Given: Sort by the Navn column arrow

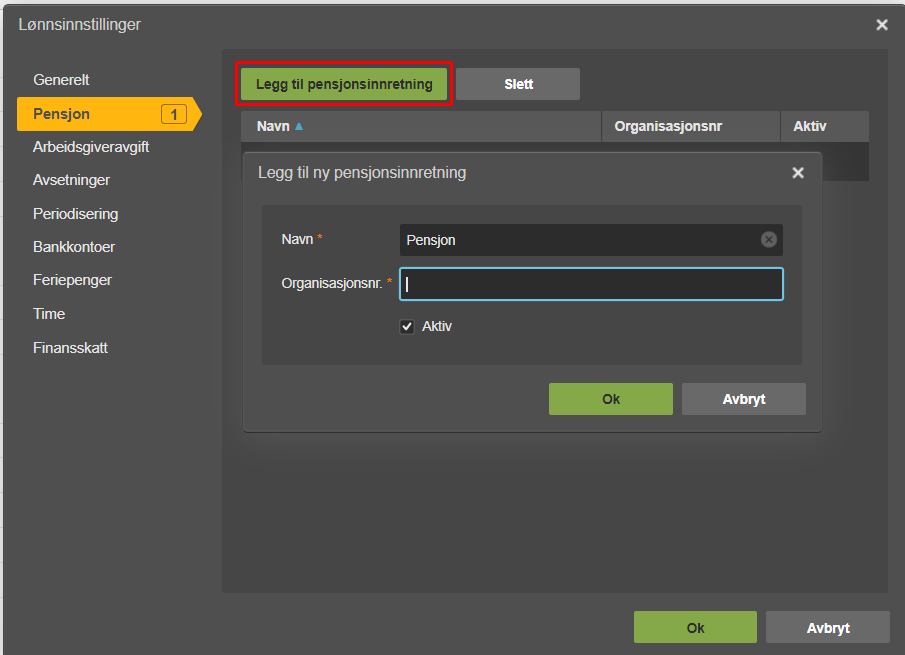Looking at the screenshot, I should point(299,126).
